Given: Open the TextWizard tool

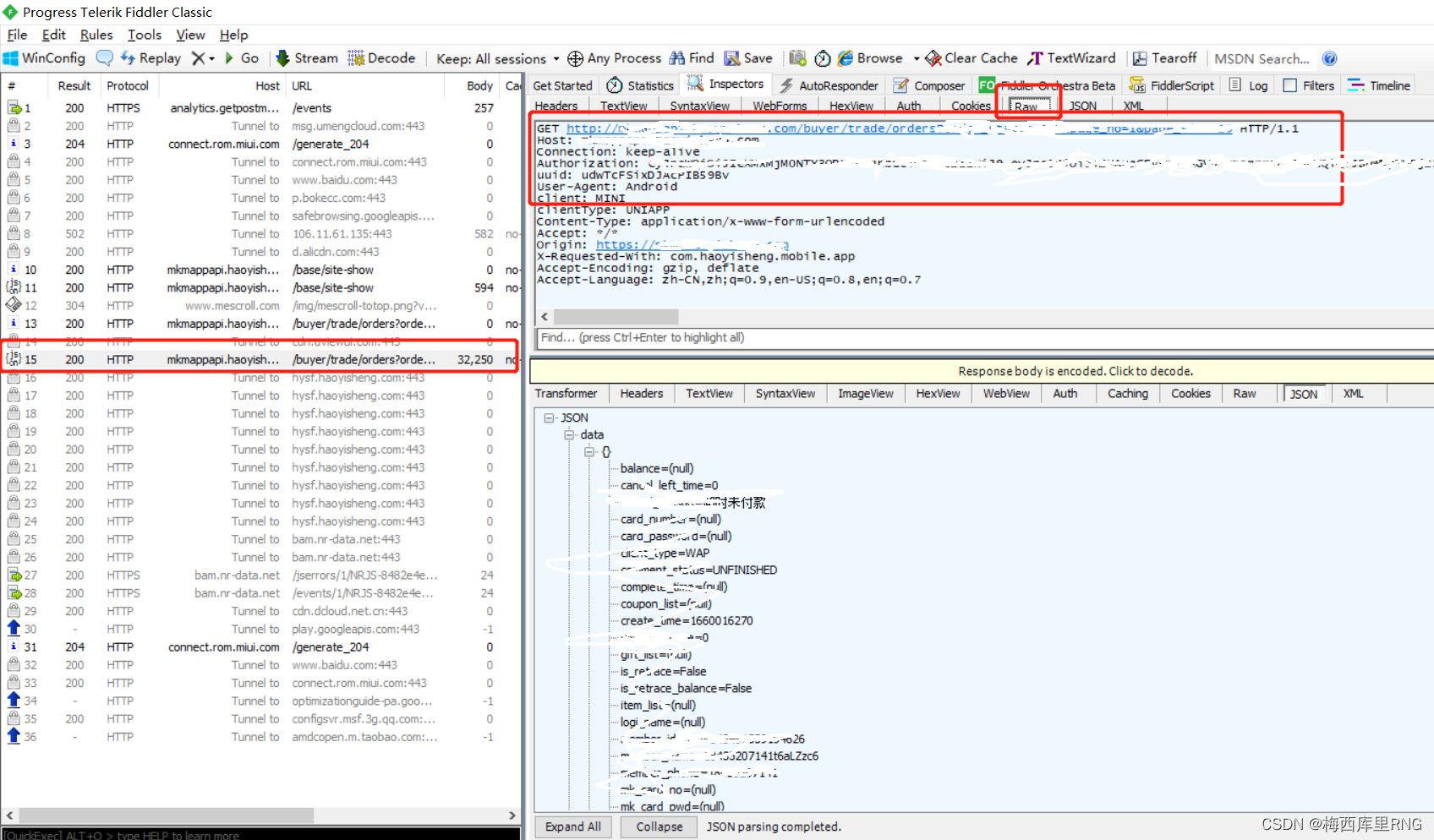Looking at the screenshot, I should tap(1071, 58).
